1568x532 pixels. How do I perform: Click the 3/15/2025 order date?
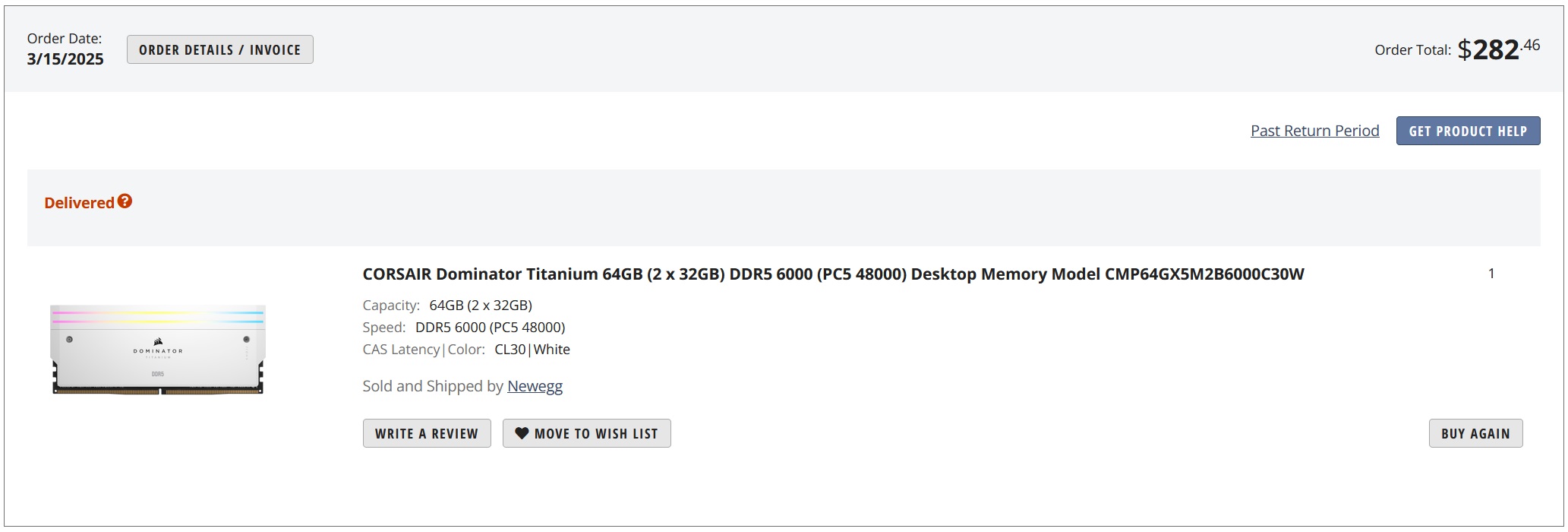click(x=65, y=59)
